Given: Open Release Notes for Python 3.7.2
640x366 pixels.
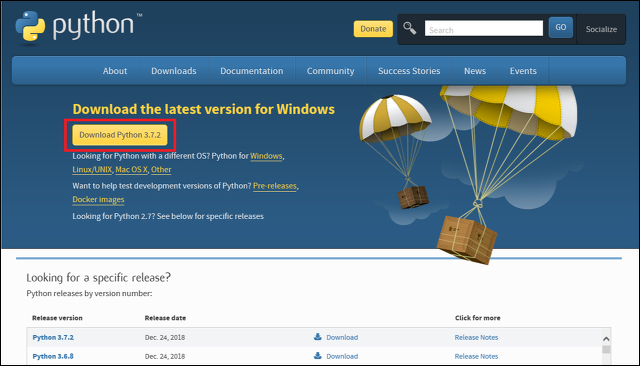Looking at the screenshot, I should point(476,337).
